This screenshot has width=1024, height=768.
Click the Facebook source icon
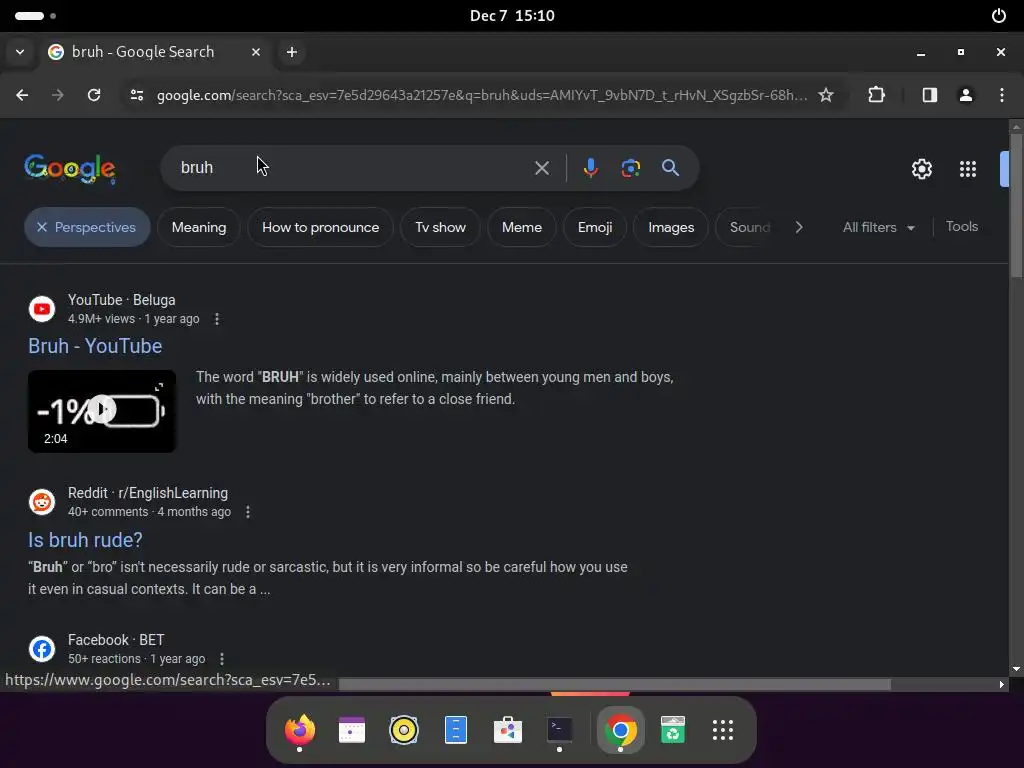pos(42,649)
